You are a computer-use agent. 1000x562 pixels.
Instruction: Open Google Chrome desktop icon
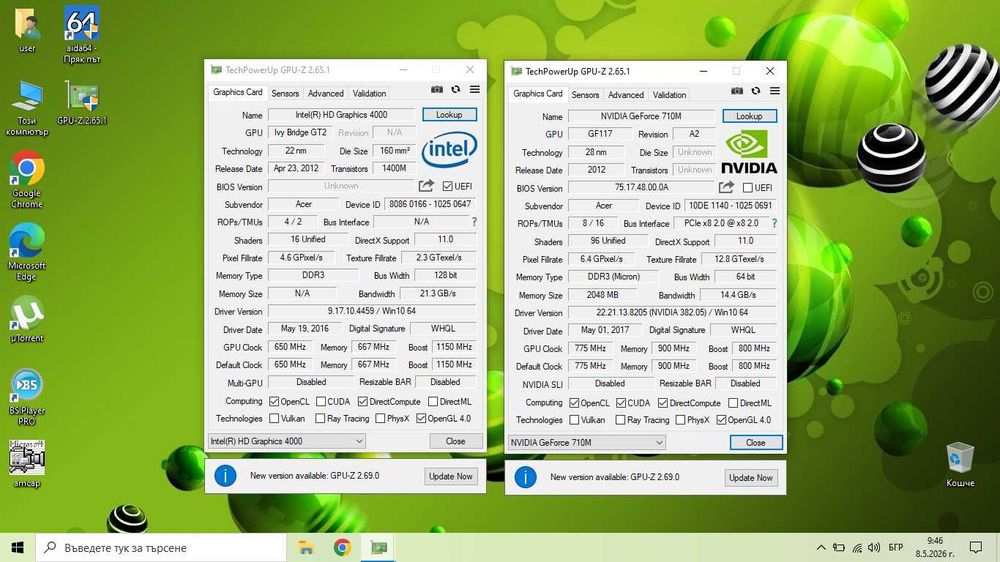tap(27, 179)
